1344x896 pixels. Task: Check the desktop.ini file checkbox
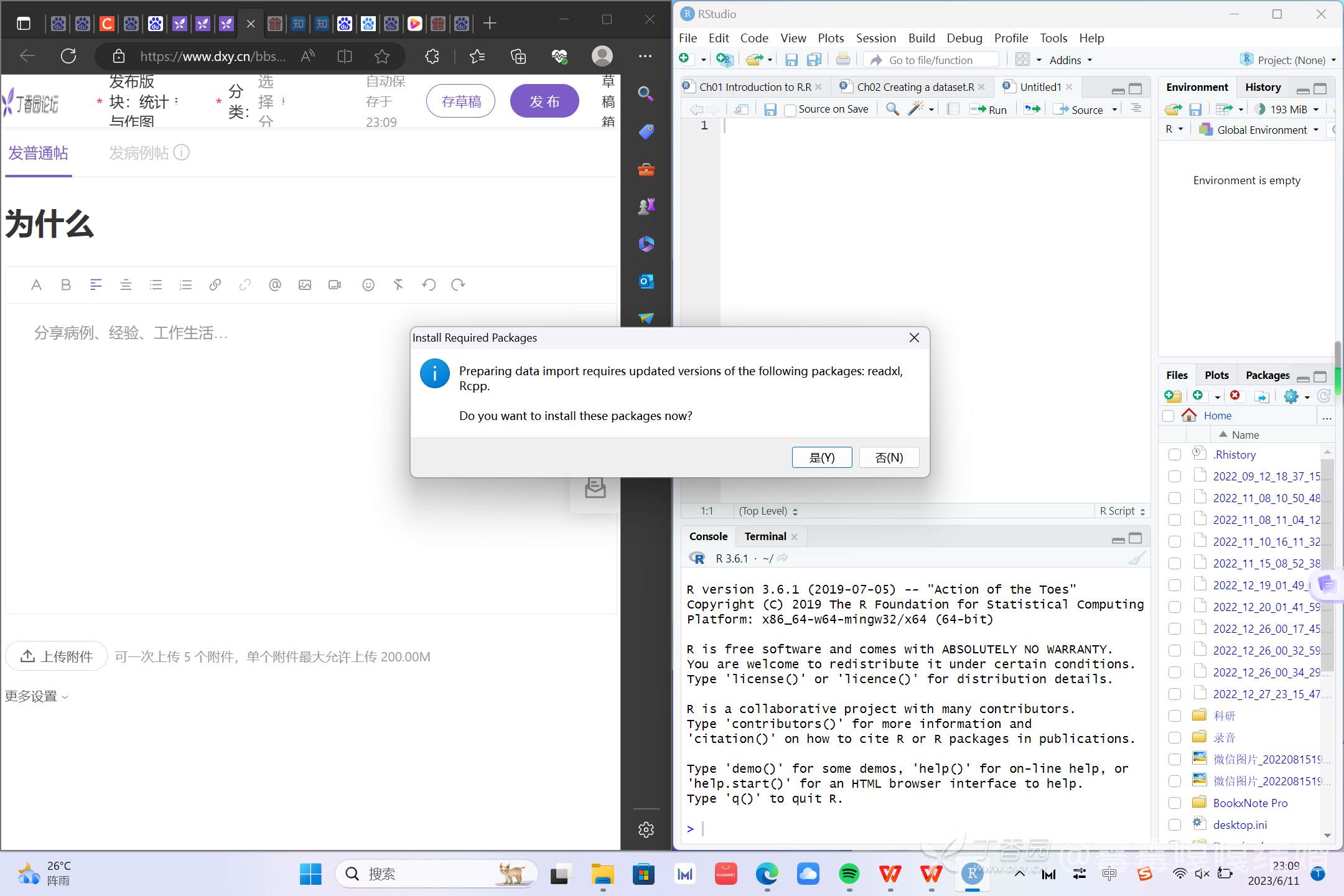(1175, 825)
